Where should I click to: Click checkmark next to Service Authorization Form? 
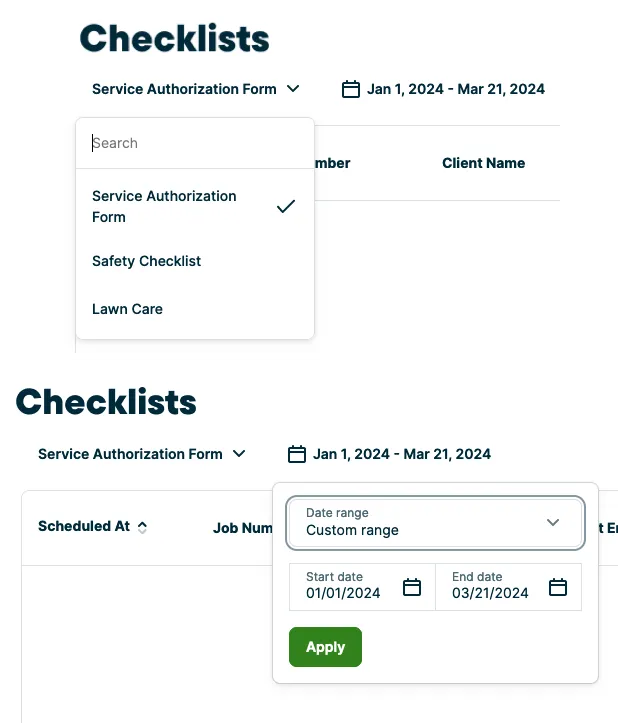point(285,206)
